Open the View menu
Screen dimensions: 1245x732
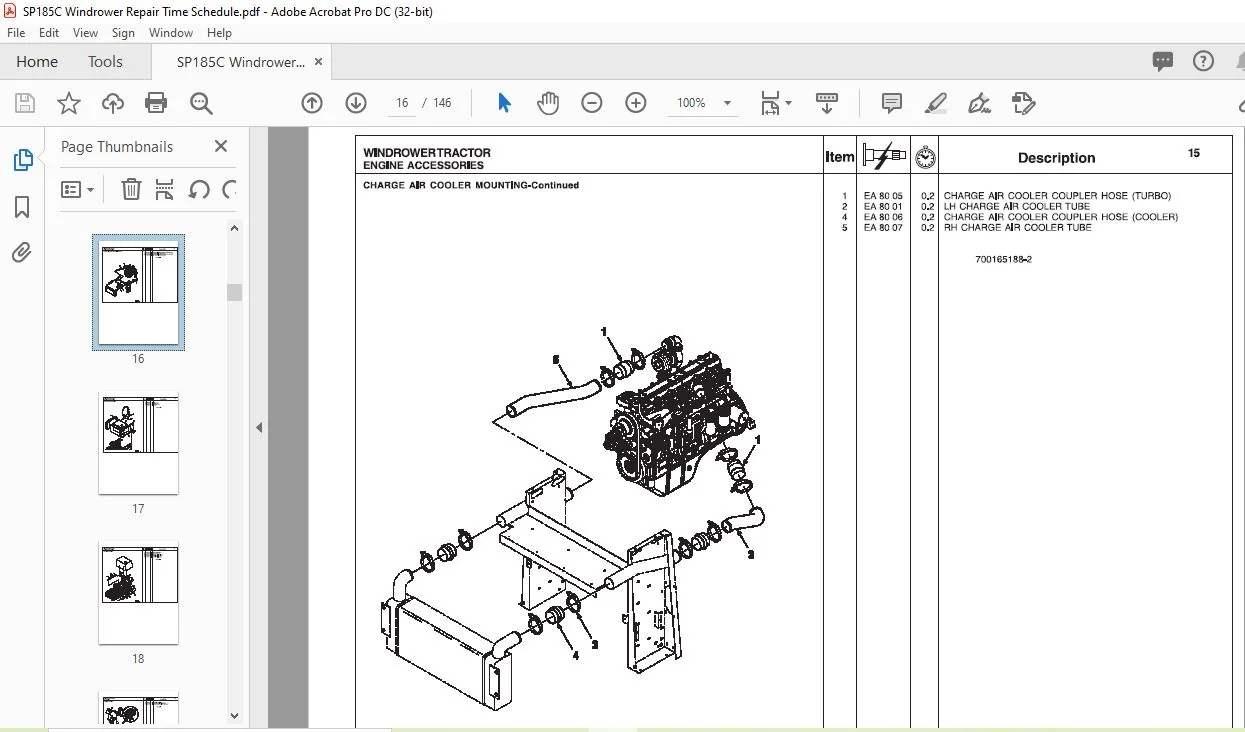coord(86,33)
